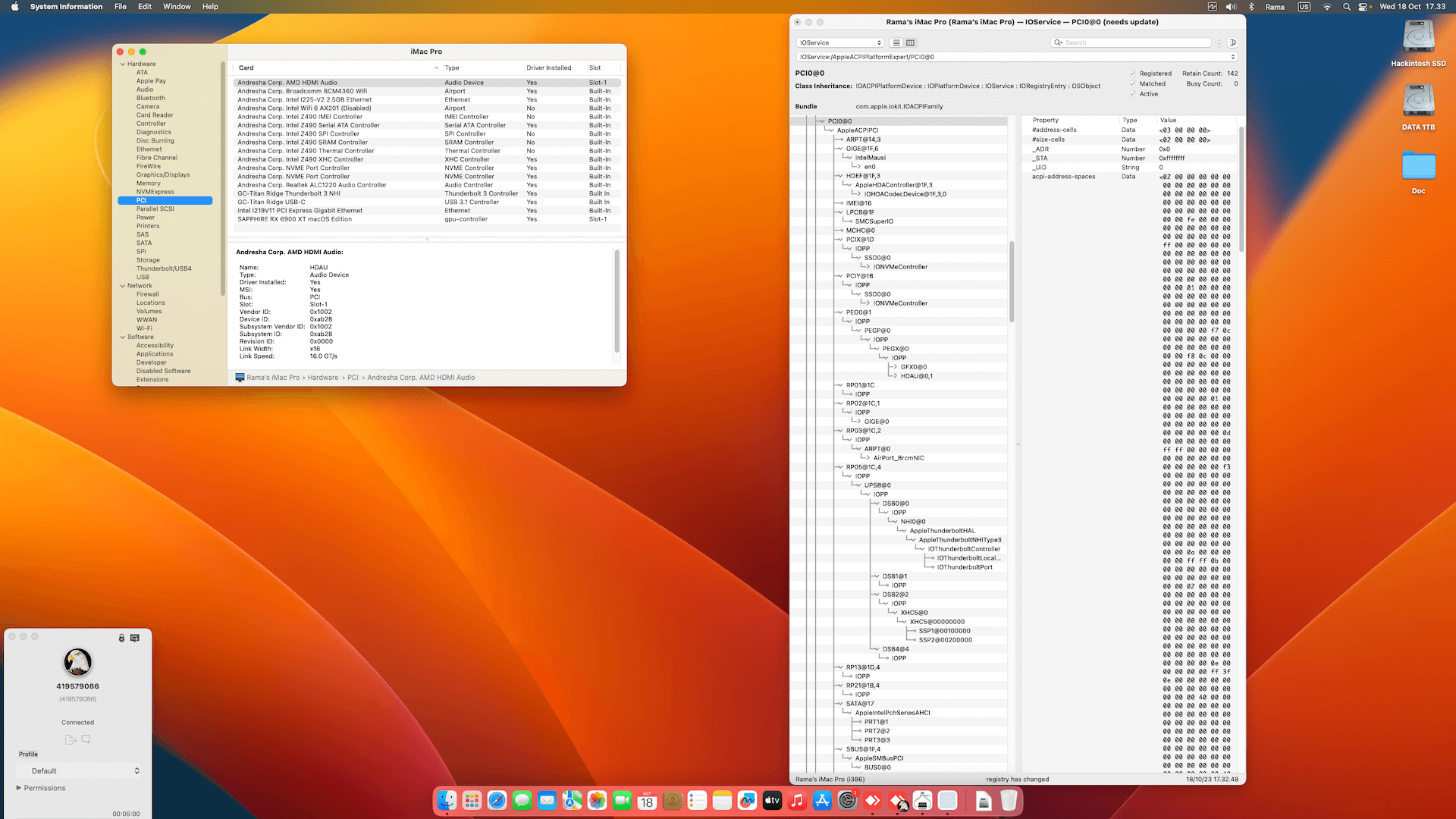Collapse the PEG0@1 tree node
This screenshot has height=819, width=1456.
tap(840, 312)
